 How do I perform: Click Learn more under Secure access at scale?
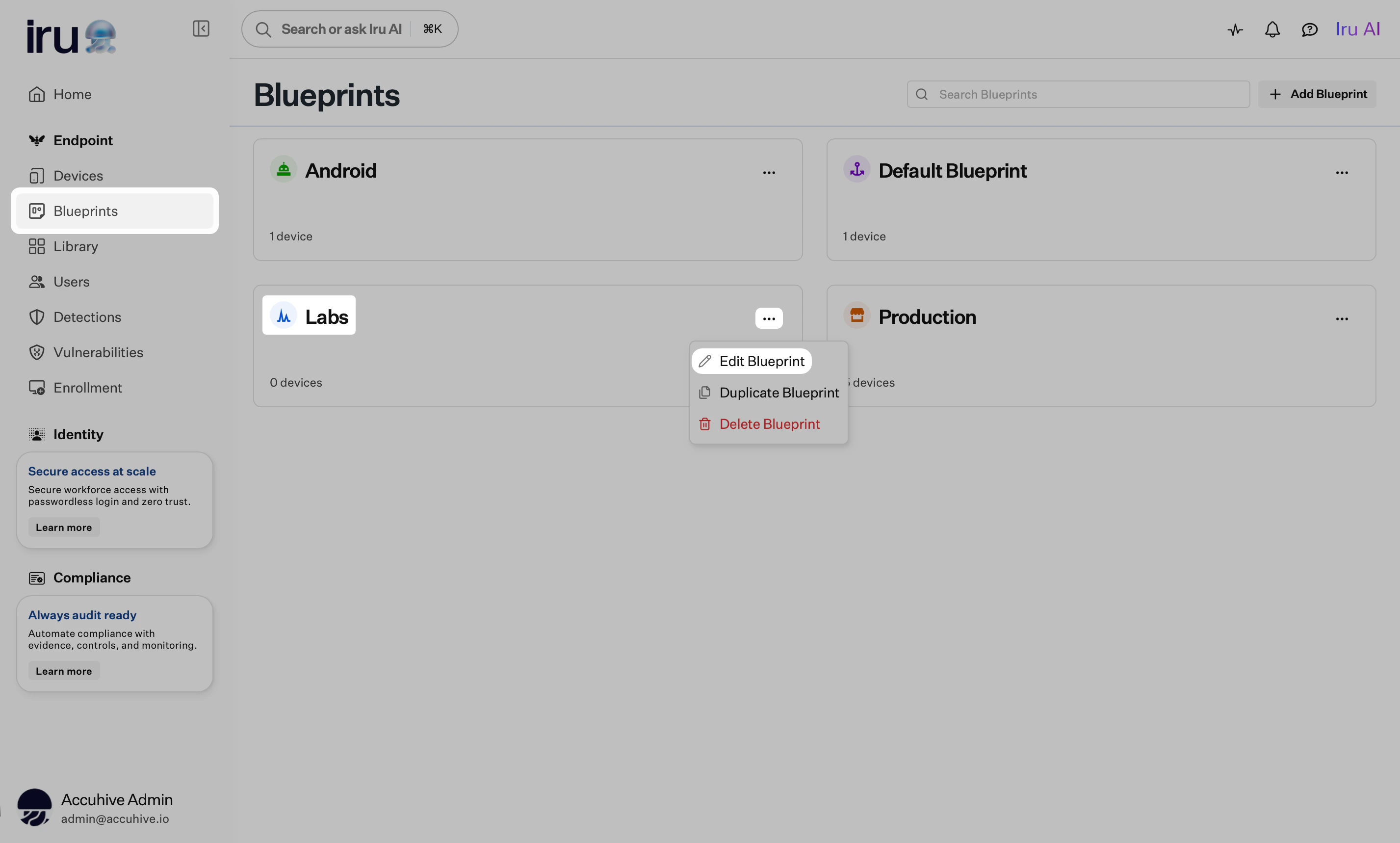click(63, 527)
